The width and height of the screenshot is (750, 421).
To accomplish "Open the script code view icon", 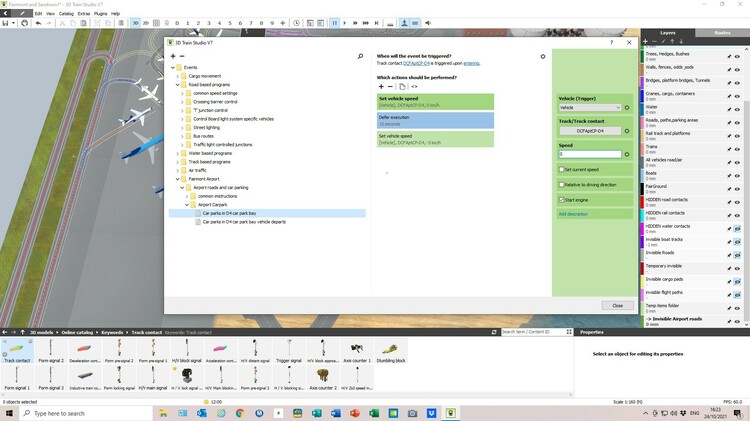I will (x=414, y=87).
